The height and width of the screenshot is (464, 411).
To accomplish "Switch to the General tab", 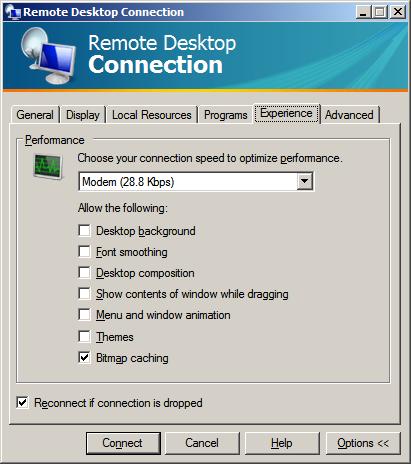I will pos(35,115).
